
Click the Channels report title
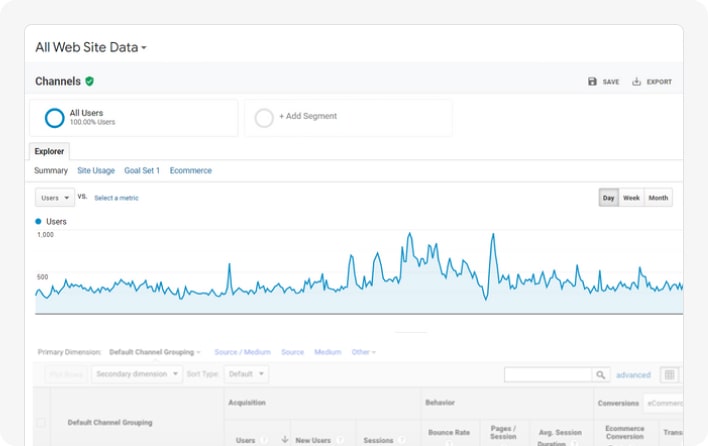[x=58, y=81]
